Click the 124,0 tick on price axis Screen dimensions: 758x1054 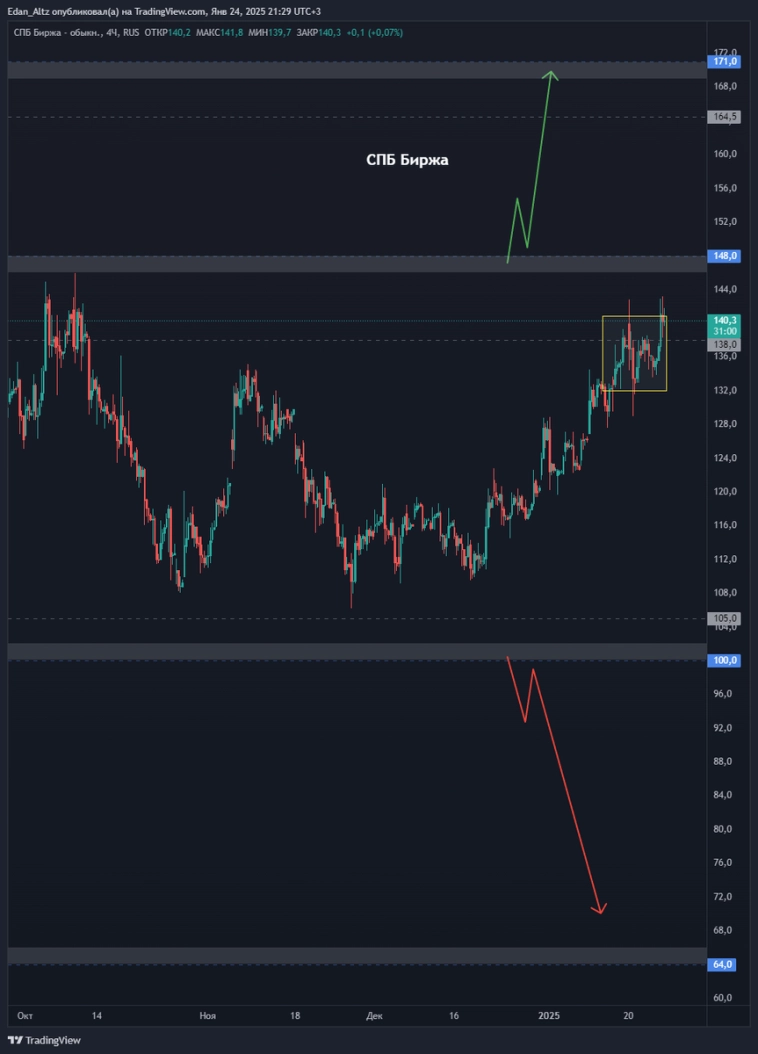tap(726, 458)
